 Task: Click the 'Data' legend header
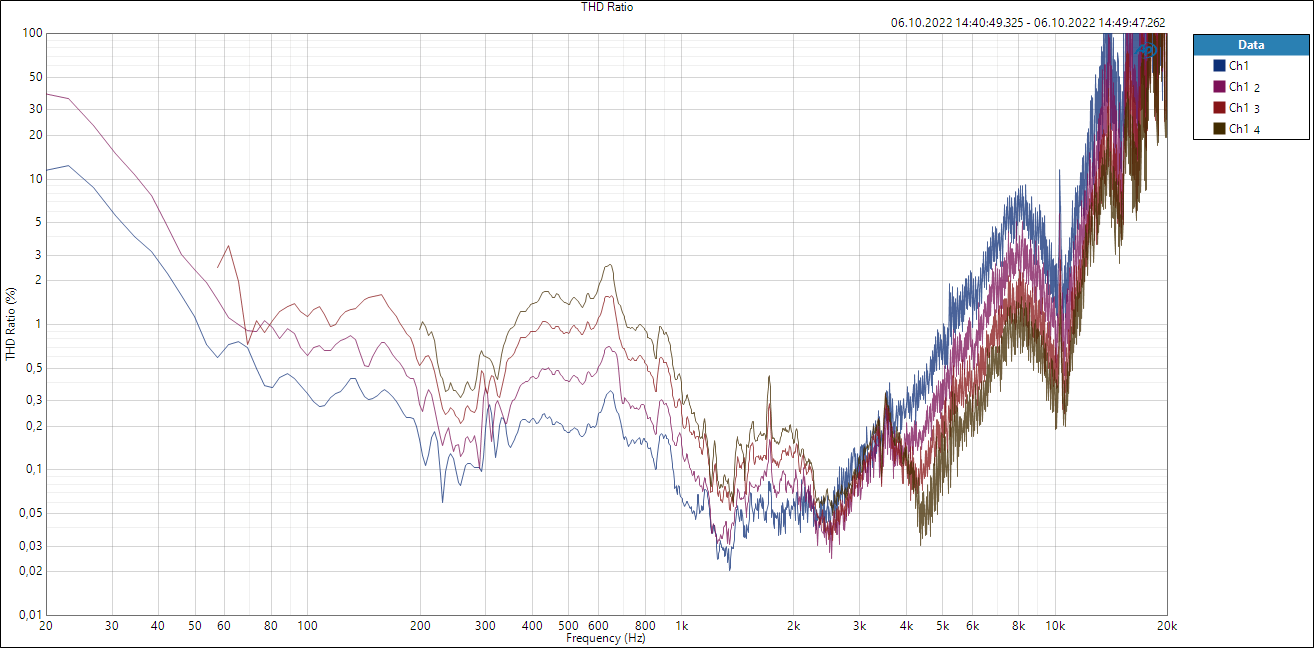pyautogui.click(x=1250, y=44)
